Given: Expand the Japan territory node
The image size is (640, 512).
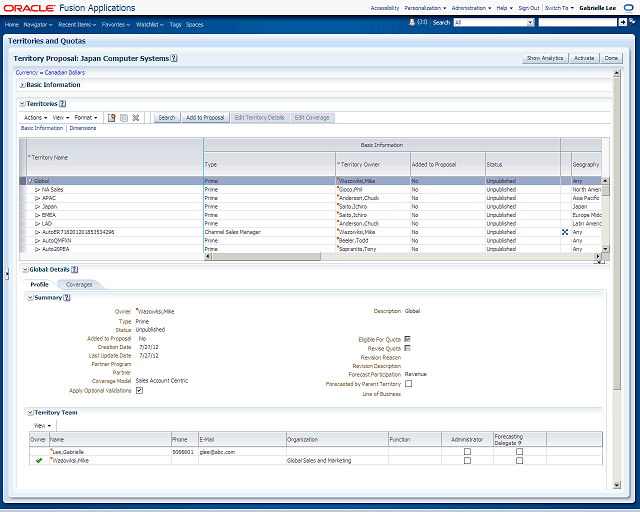Looking at the screenshot, I should point(38,207).
